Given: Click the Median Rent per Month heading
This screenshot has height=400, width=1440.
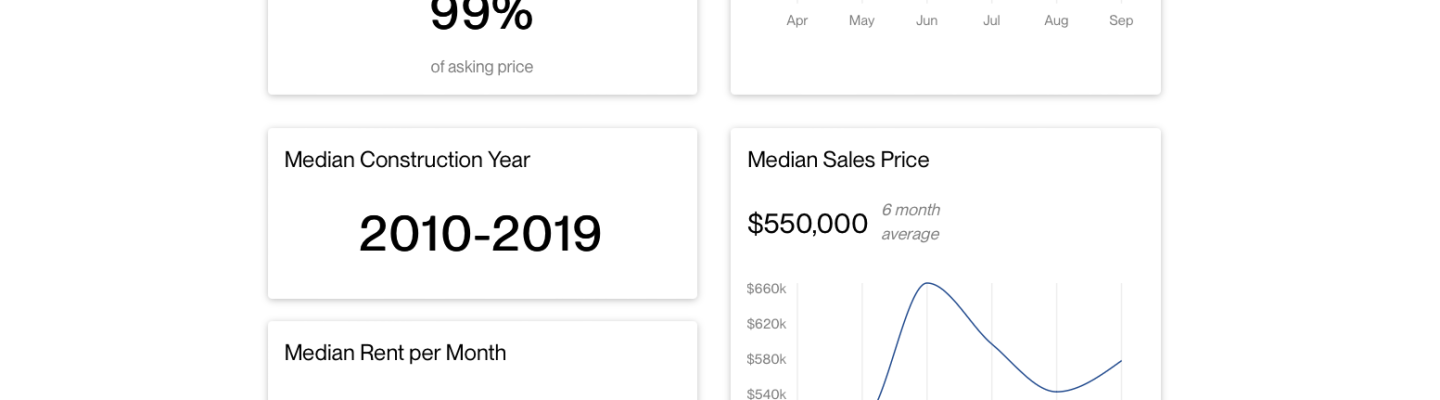Looking at the screenshot, I should tap(395, 353).
